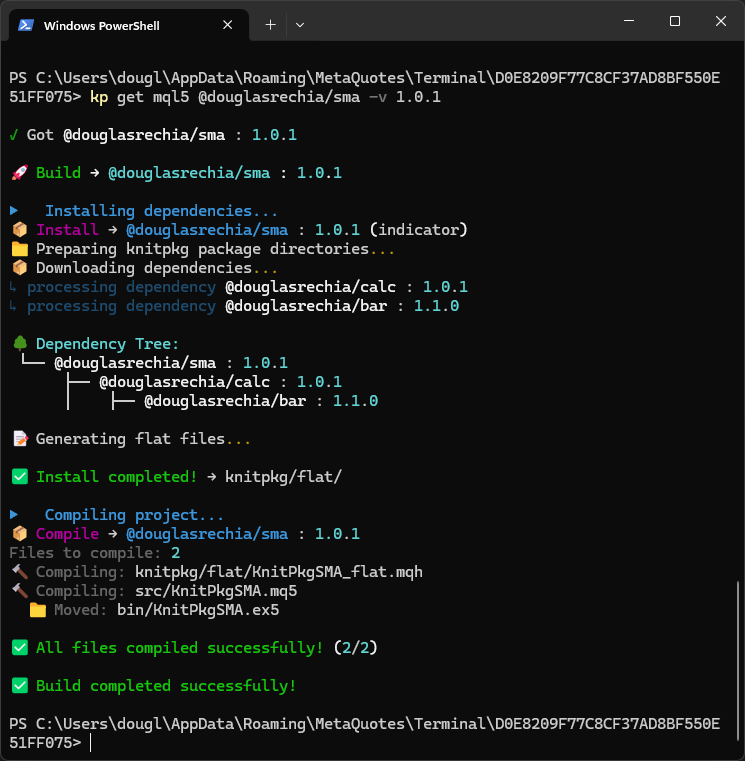Click the package icon beside Downloading dependencies
Image resolution: width=745 pixels, height=761 pixels.
pyautogui.click(x=19, y=268)
